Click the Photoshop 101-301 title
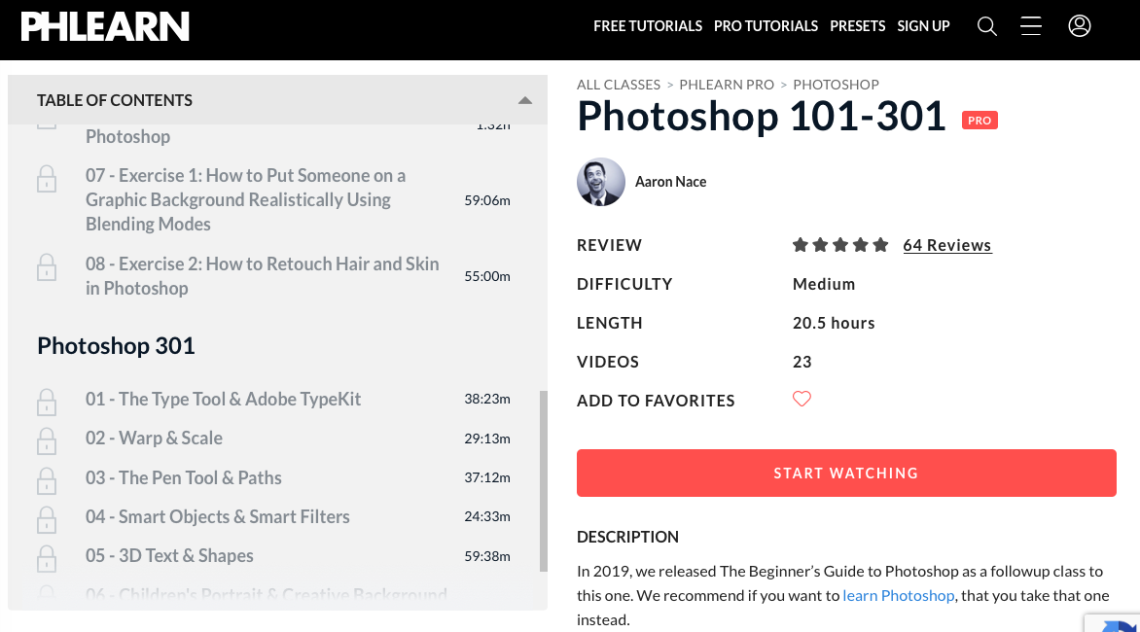This screenshot has width=1140, height=632. 761,116
